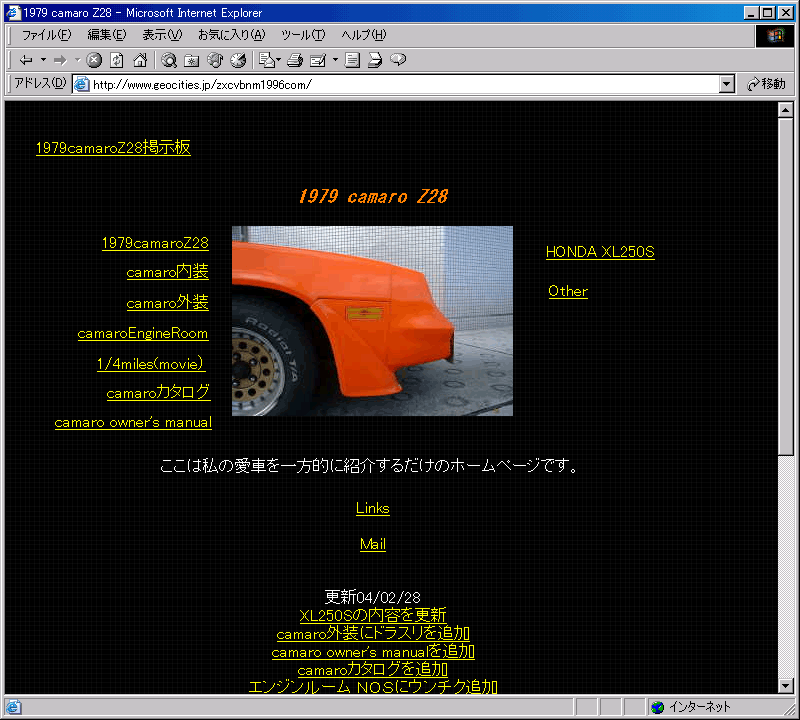Open the Mail link on the page
This screenshot has width=800, height=720.
(x=373, y=544)
